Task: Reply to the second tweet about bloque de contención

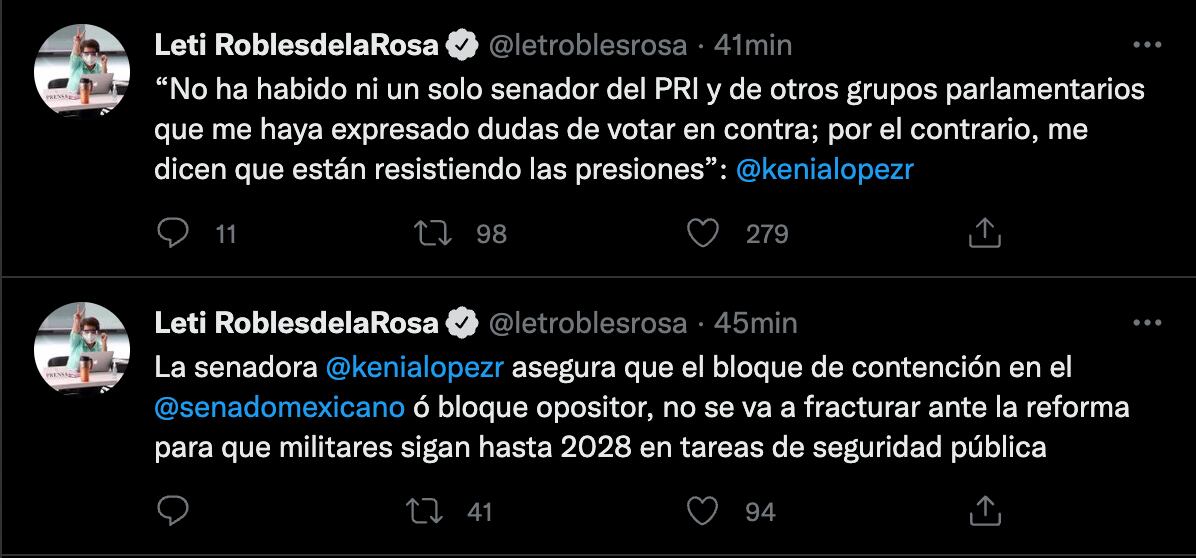Action: click(x=174, y=511)
